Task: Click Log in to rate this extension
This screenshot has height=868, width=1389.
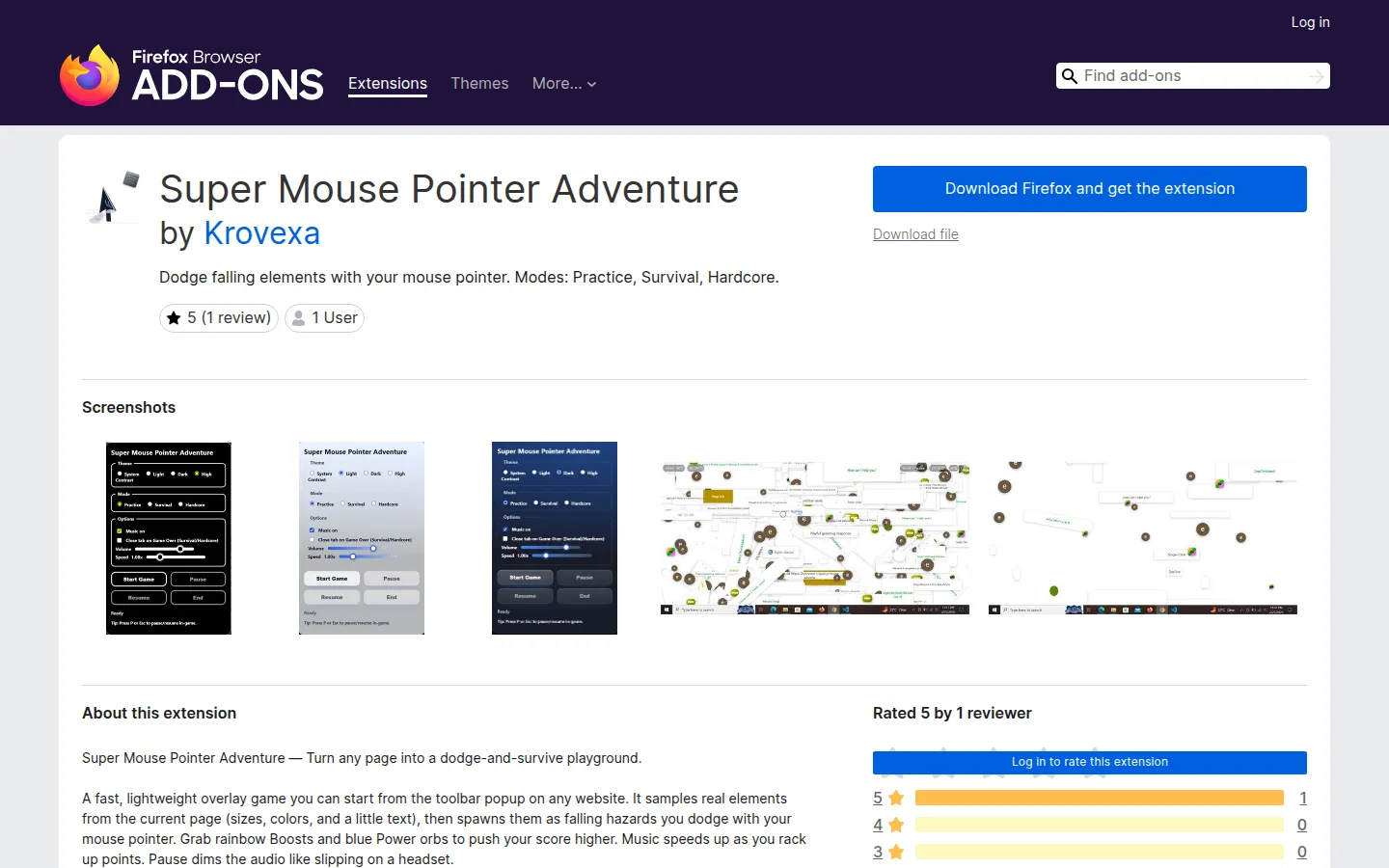Action: pos(1090,762)
